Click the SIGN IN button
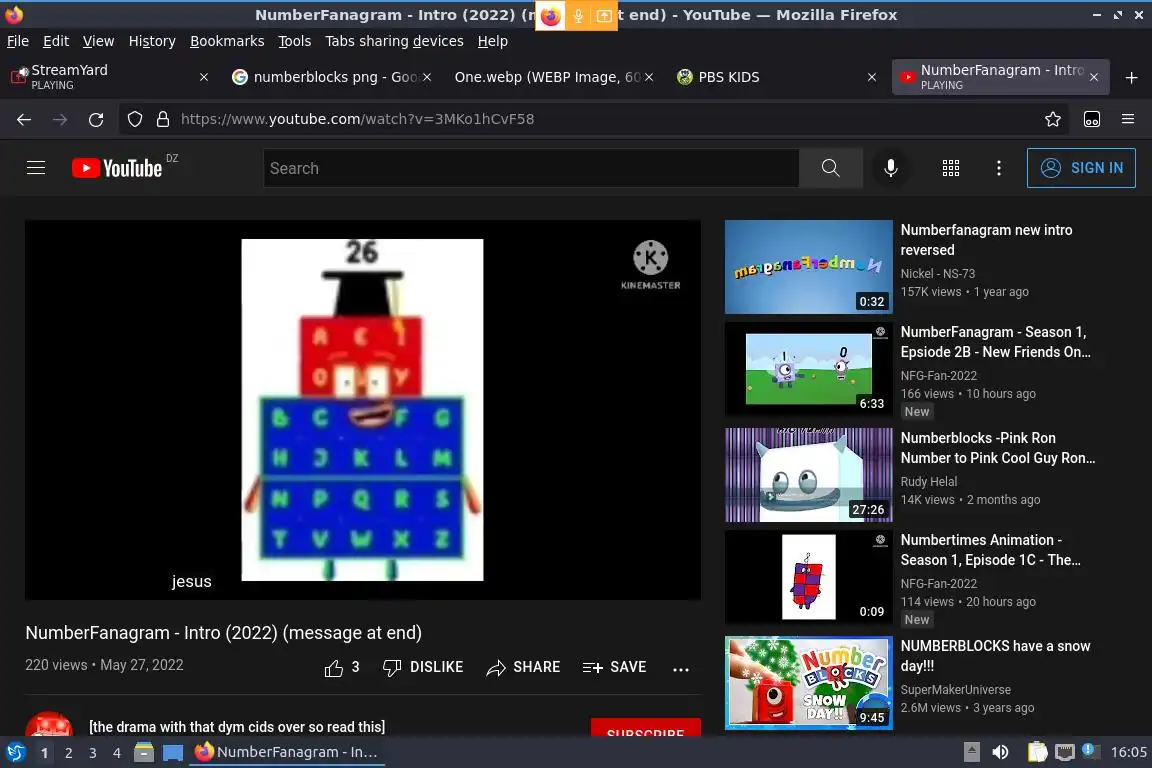This screenshot has height=768, width=1152. pyautogui.click(x=1081, y=168)
